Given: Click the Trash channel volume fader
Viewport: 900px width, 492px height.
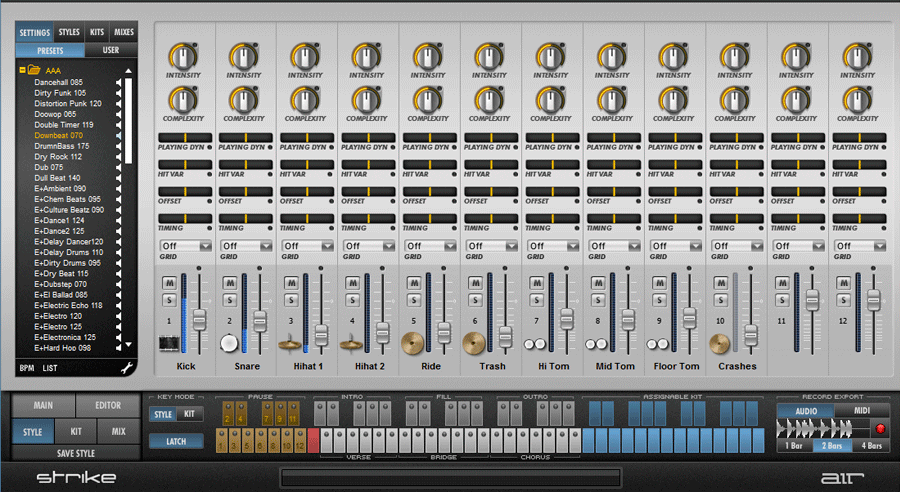Looking at the screenshot, I should pos(505,334).
